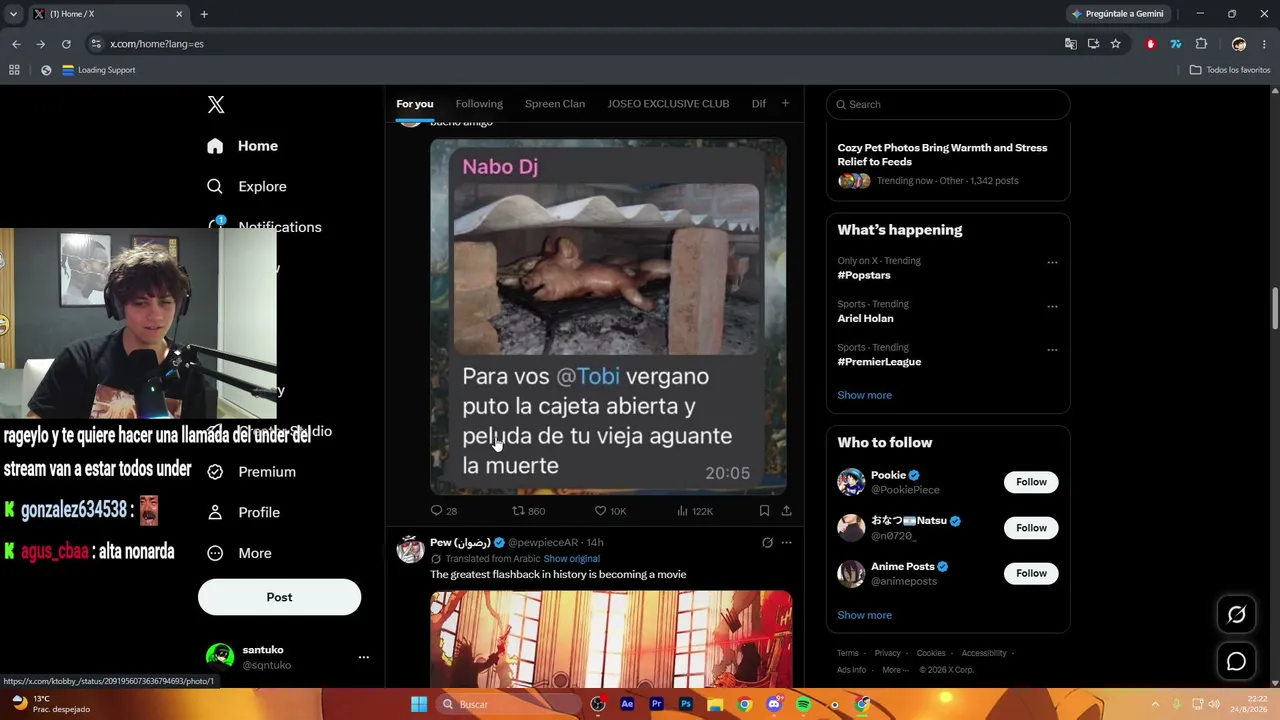Click the Post button
Screen dimensions: 1280x720
[279, 597]
